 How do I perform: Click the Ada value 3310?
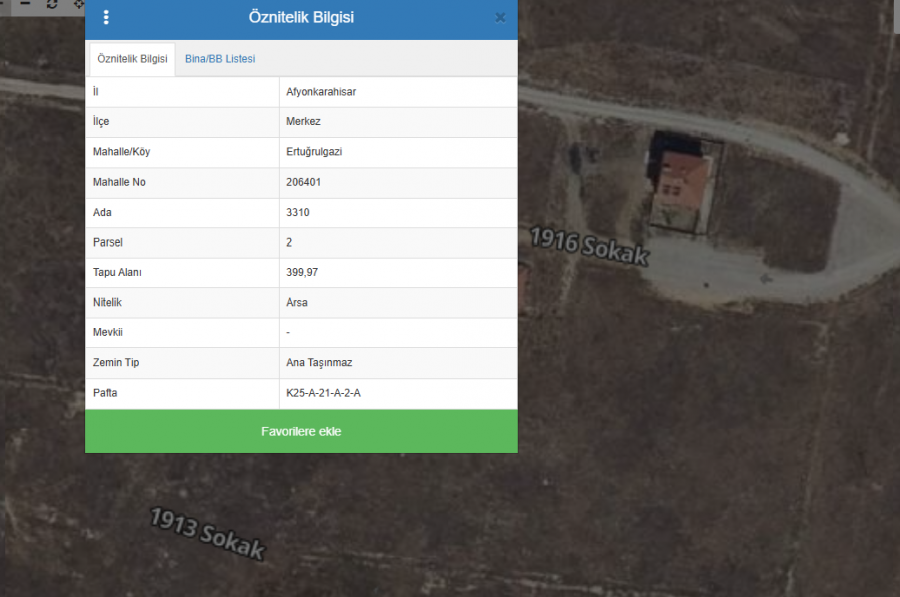tap(298, 212)
